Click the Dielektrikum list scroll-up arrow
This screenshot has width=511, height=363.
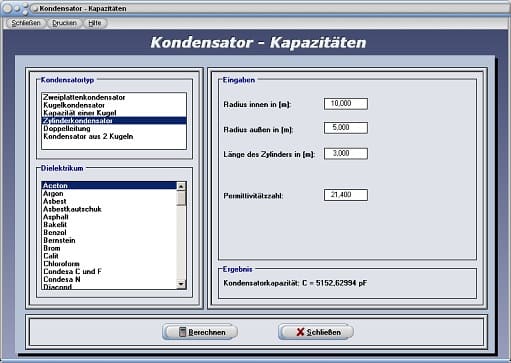click(x=181, y=186)
